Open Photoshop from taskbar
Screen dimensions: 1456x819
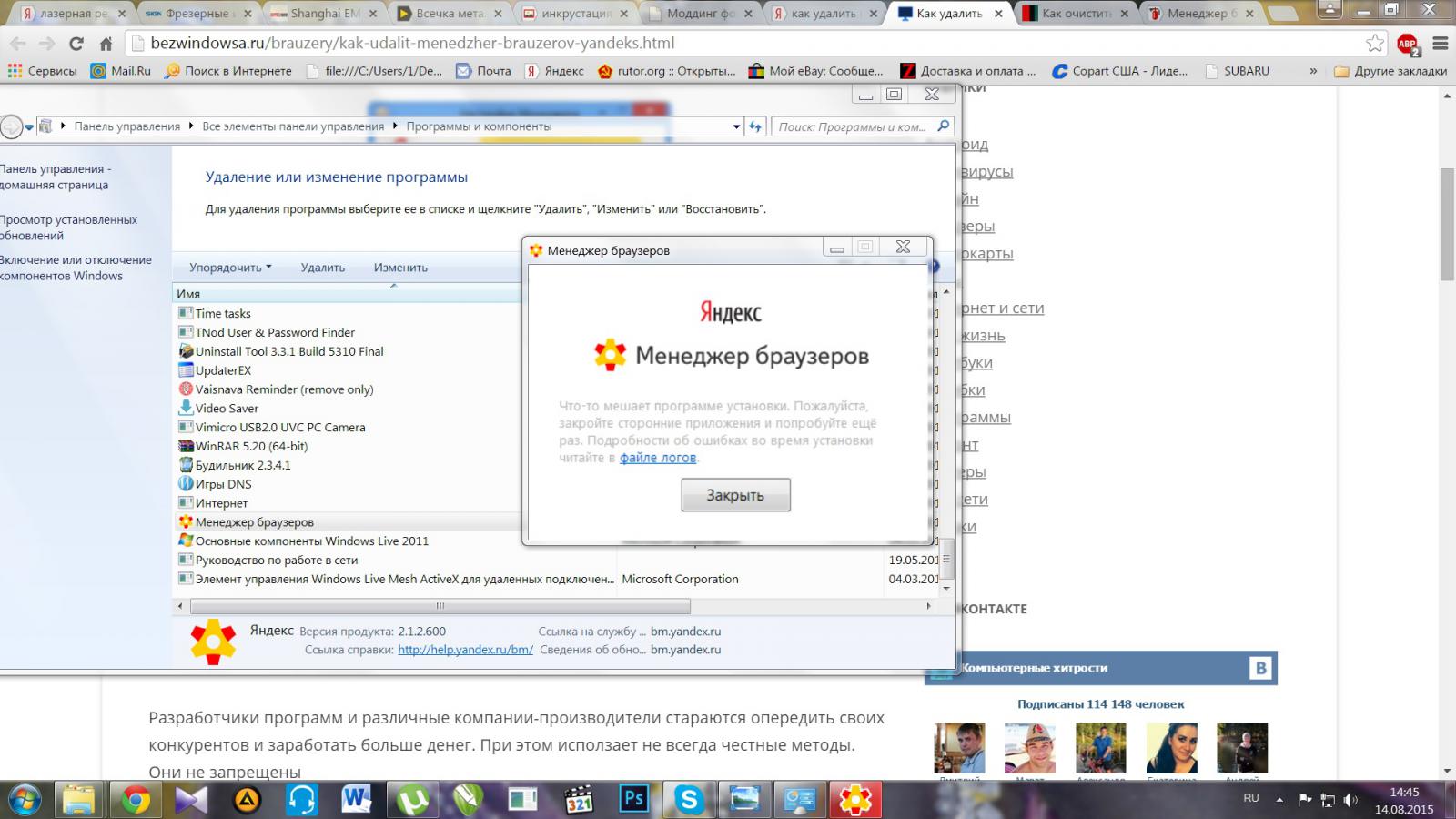[634, 800]
